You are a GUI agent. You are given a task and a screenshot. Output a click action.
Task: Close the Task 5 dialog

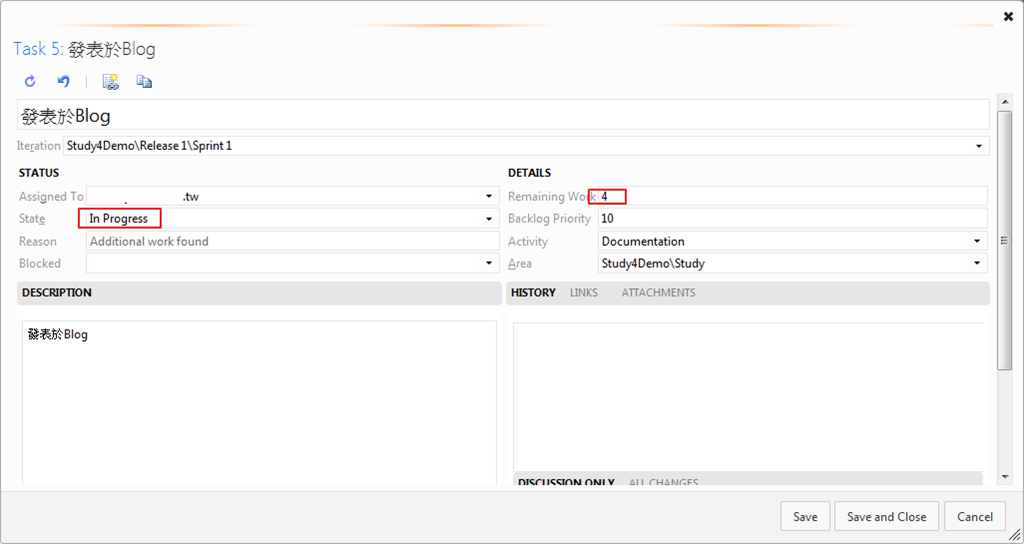point(1008,17)
